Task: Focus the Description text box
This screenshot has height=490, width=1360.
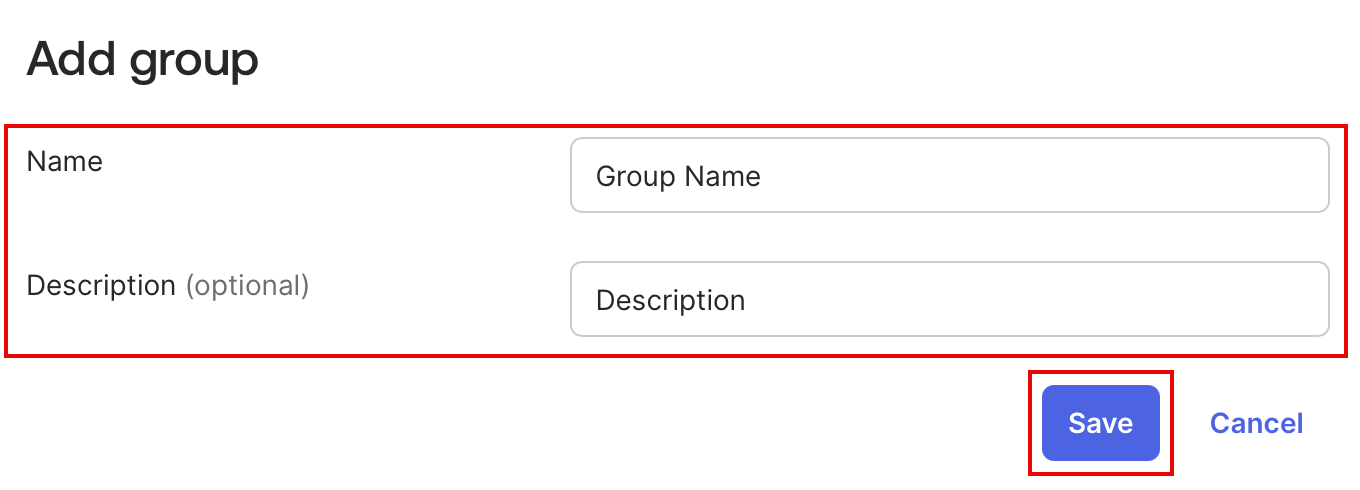Action: click(x=949, y=300)
